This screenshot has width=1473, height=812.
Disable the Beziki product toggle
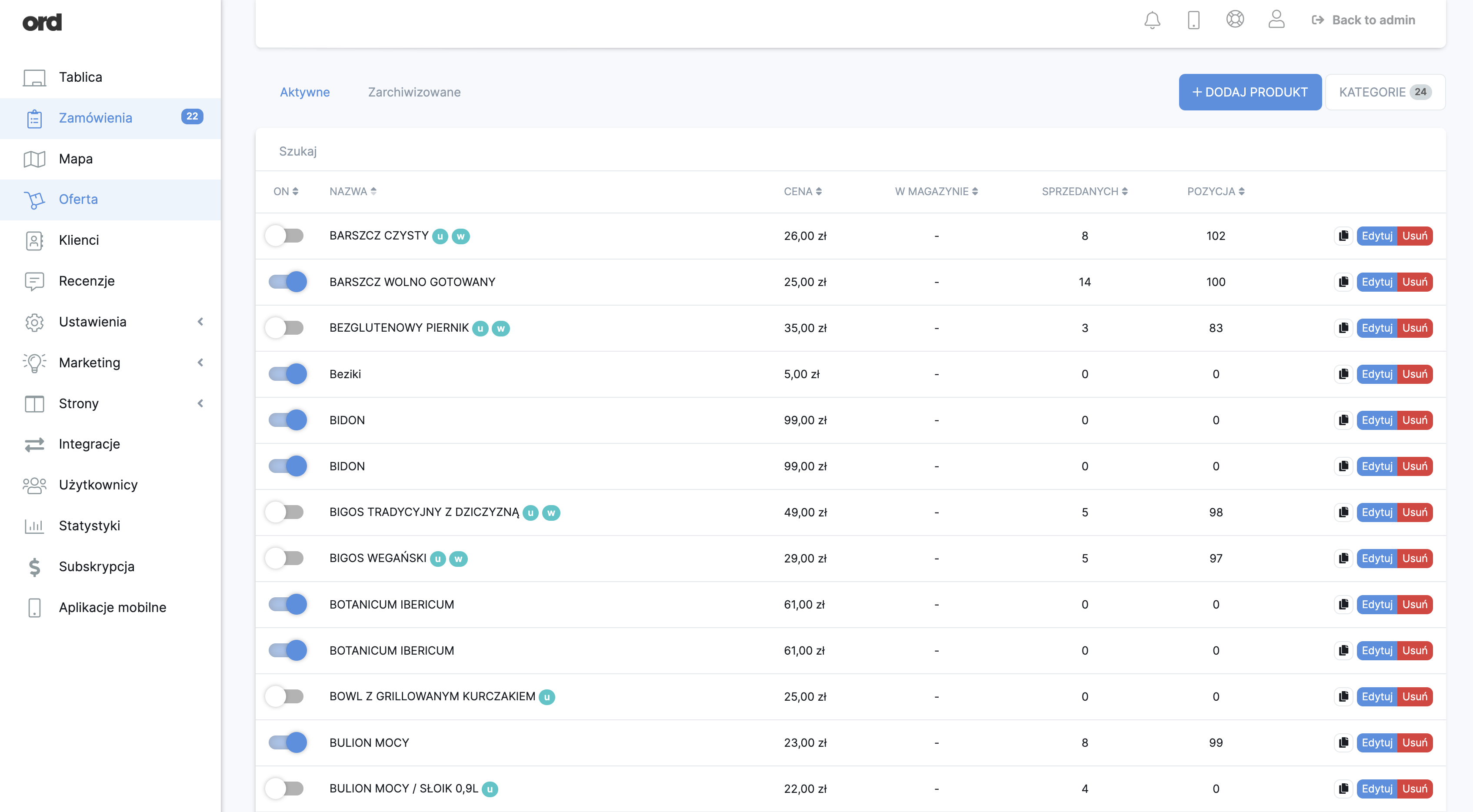tap(288, 374)
